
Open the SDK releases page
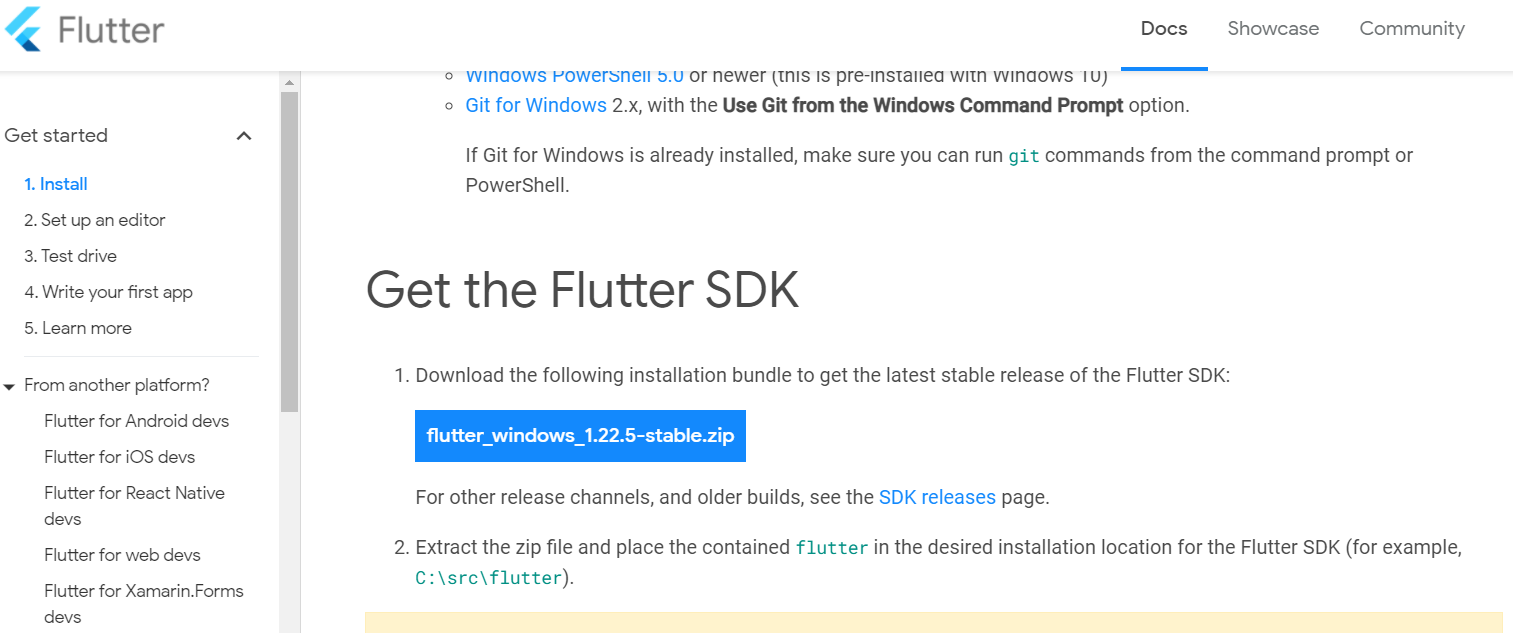[937, 497]
